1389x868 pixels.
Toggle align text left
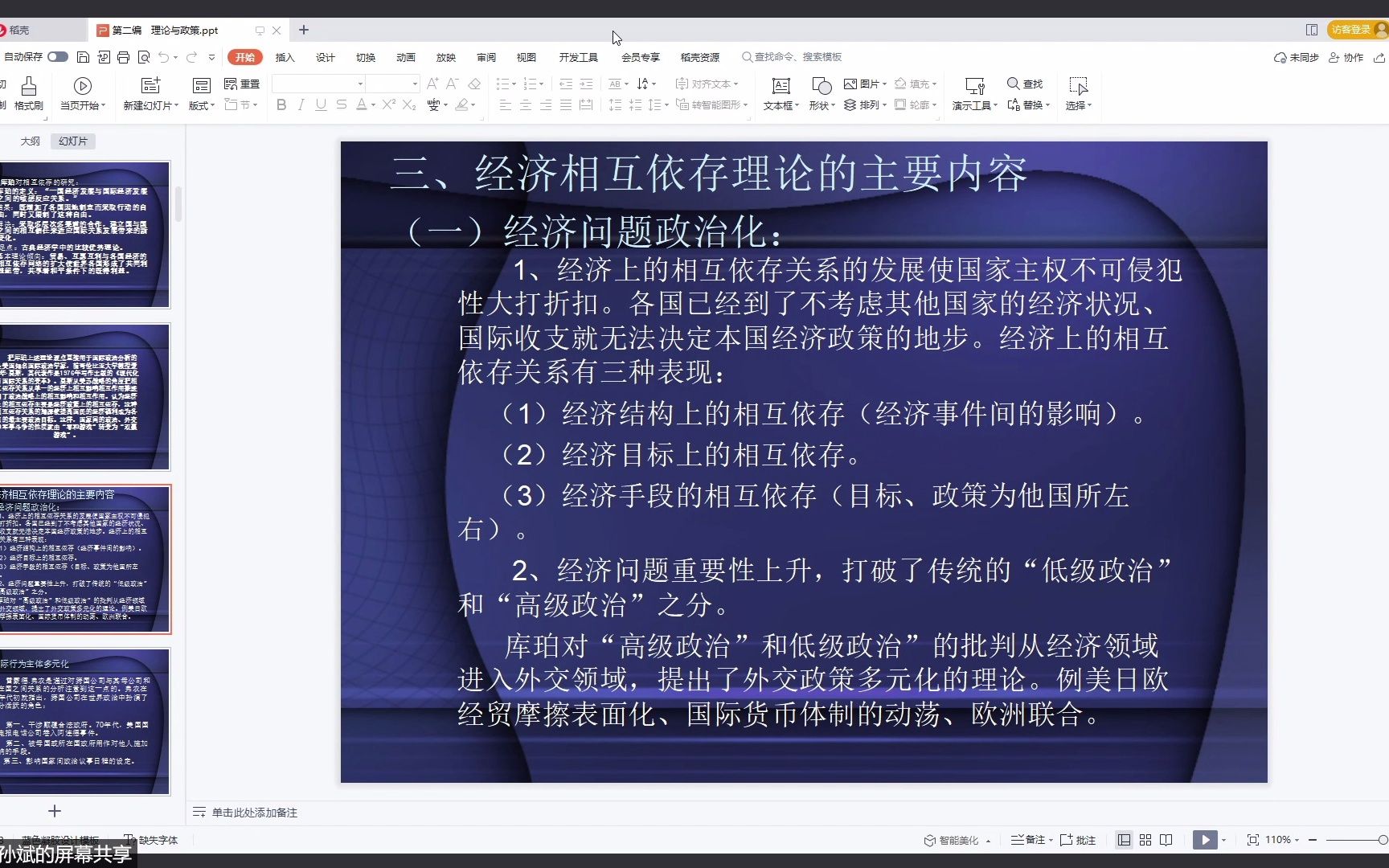(505, 104)
